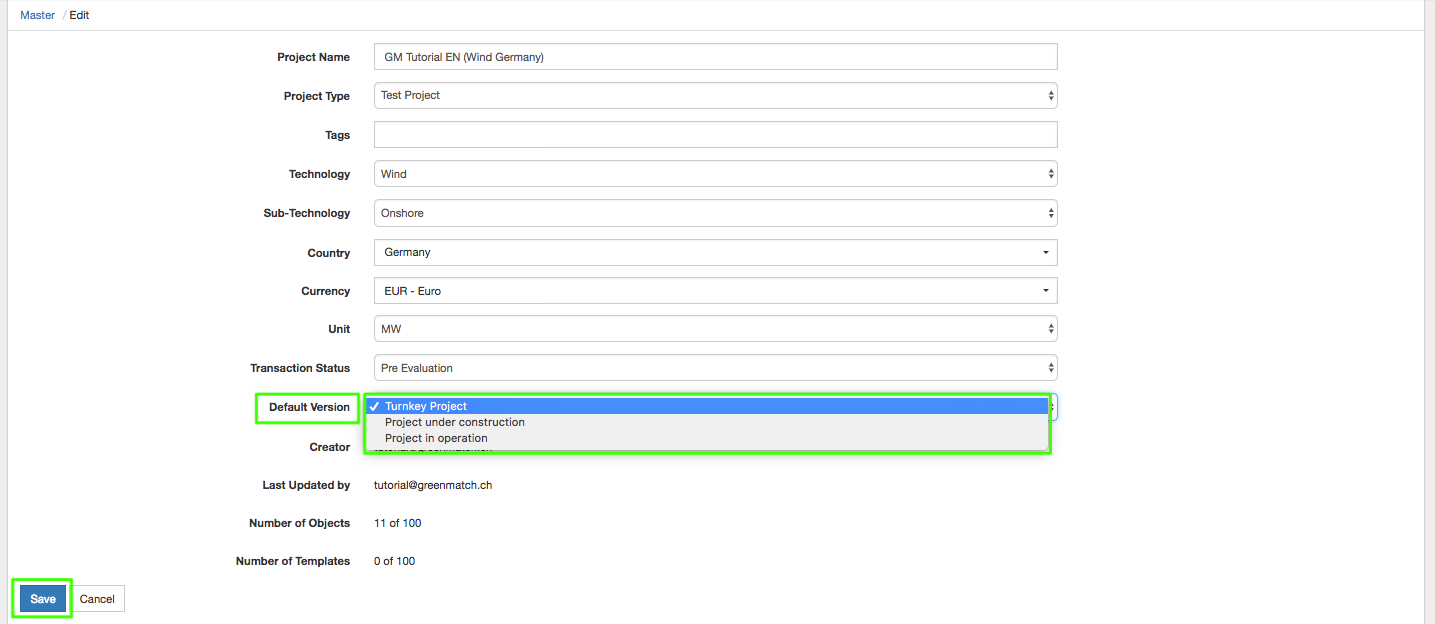Click the Number of Objects value
The width and height of the screenshot is (1435, 624).
pyautogui.click(x=397, y=523)
